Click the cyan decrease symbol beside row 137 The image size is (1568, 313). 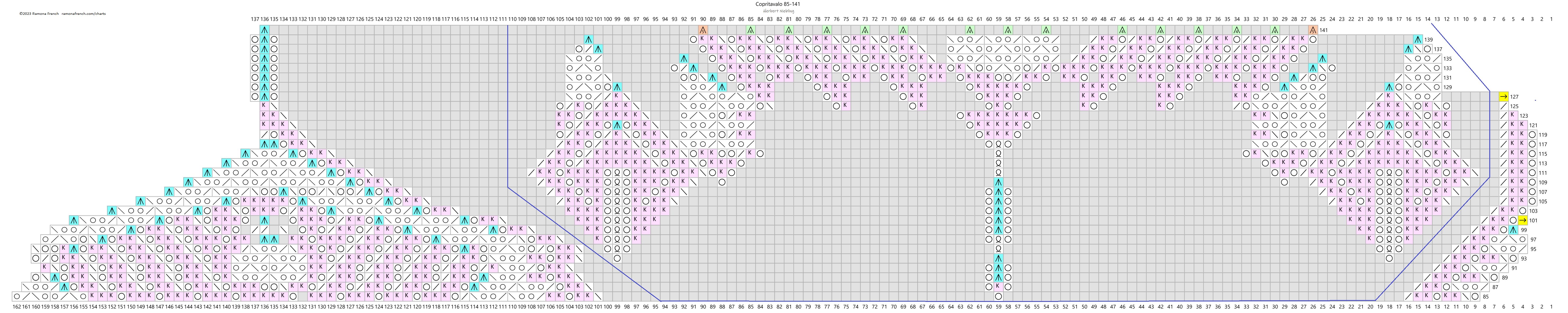pos(1409,49)
